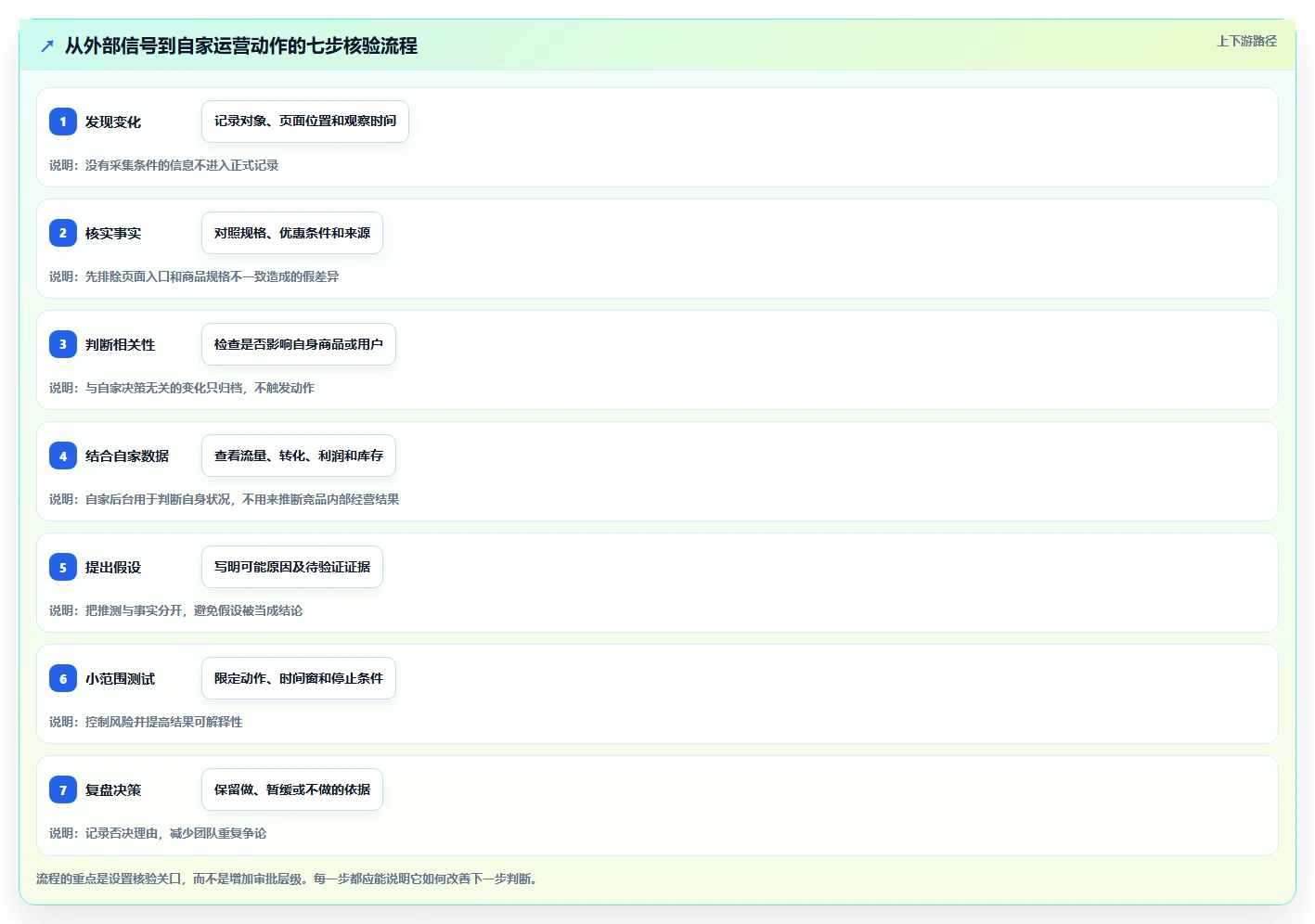Click note 把推测与事实分开
Viewport: 1315px width, 924px height.
tap(134, 610)
